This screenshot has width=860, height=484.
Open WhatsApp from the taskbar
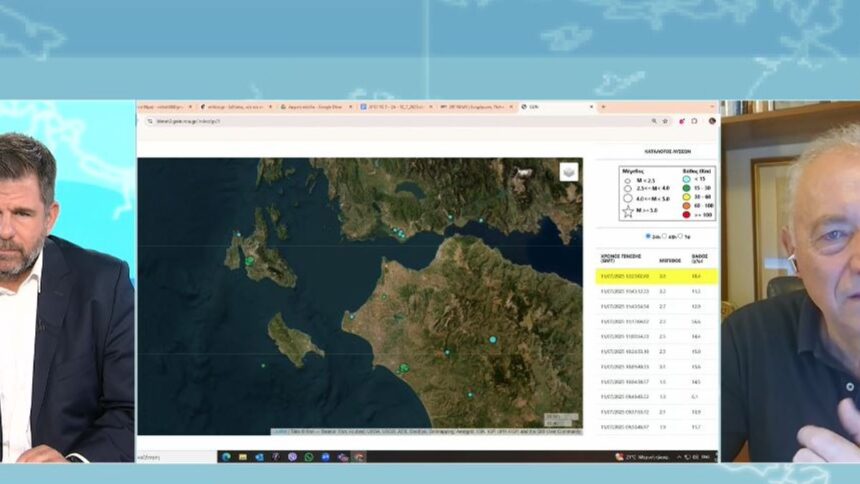click(x=309, y=457)
